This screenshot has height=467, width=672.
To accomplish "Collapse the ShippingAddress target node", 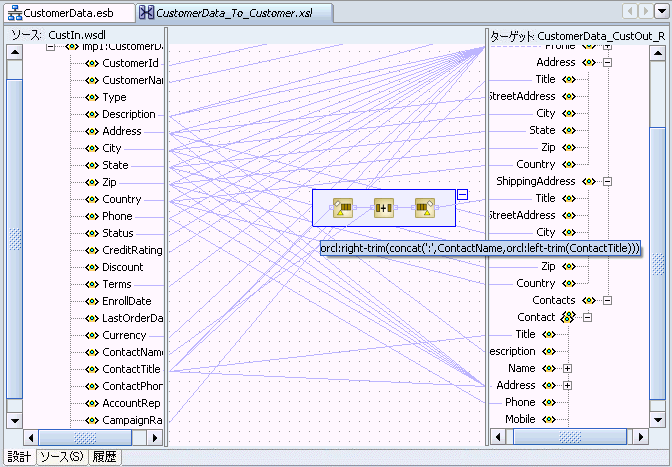I will coord(607,182).
